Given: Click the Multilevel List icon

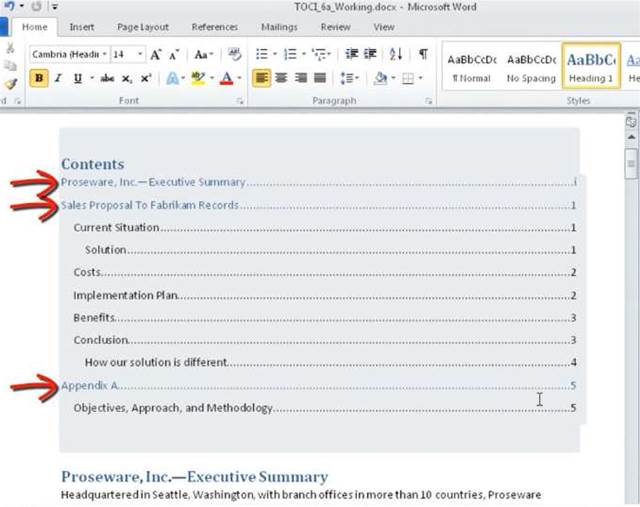Looking at the screenshot, I should pyautogui.click(x=319, y=54).
